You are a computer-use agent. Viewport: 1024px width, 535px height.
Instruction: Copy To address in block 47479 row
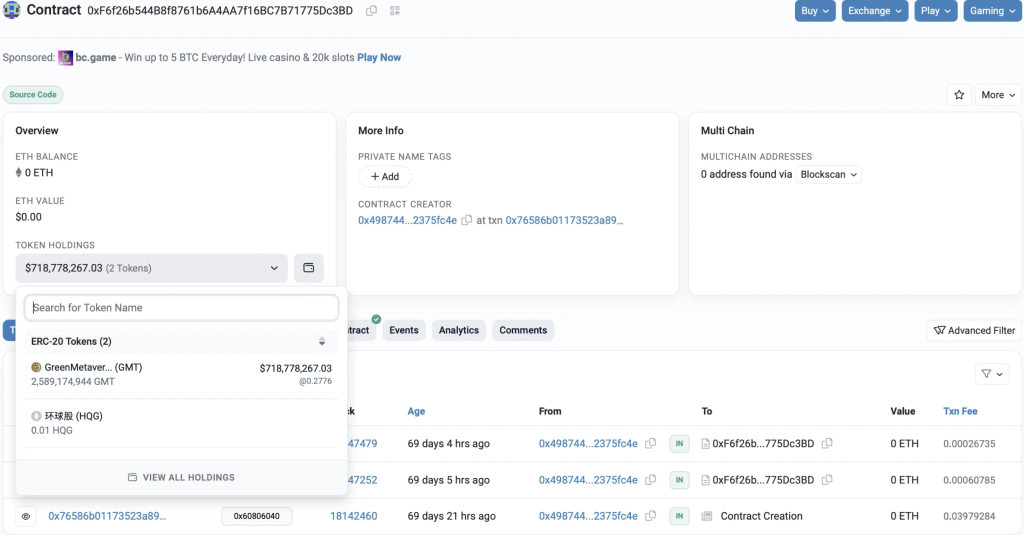click(x=827, y=444)
